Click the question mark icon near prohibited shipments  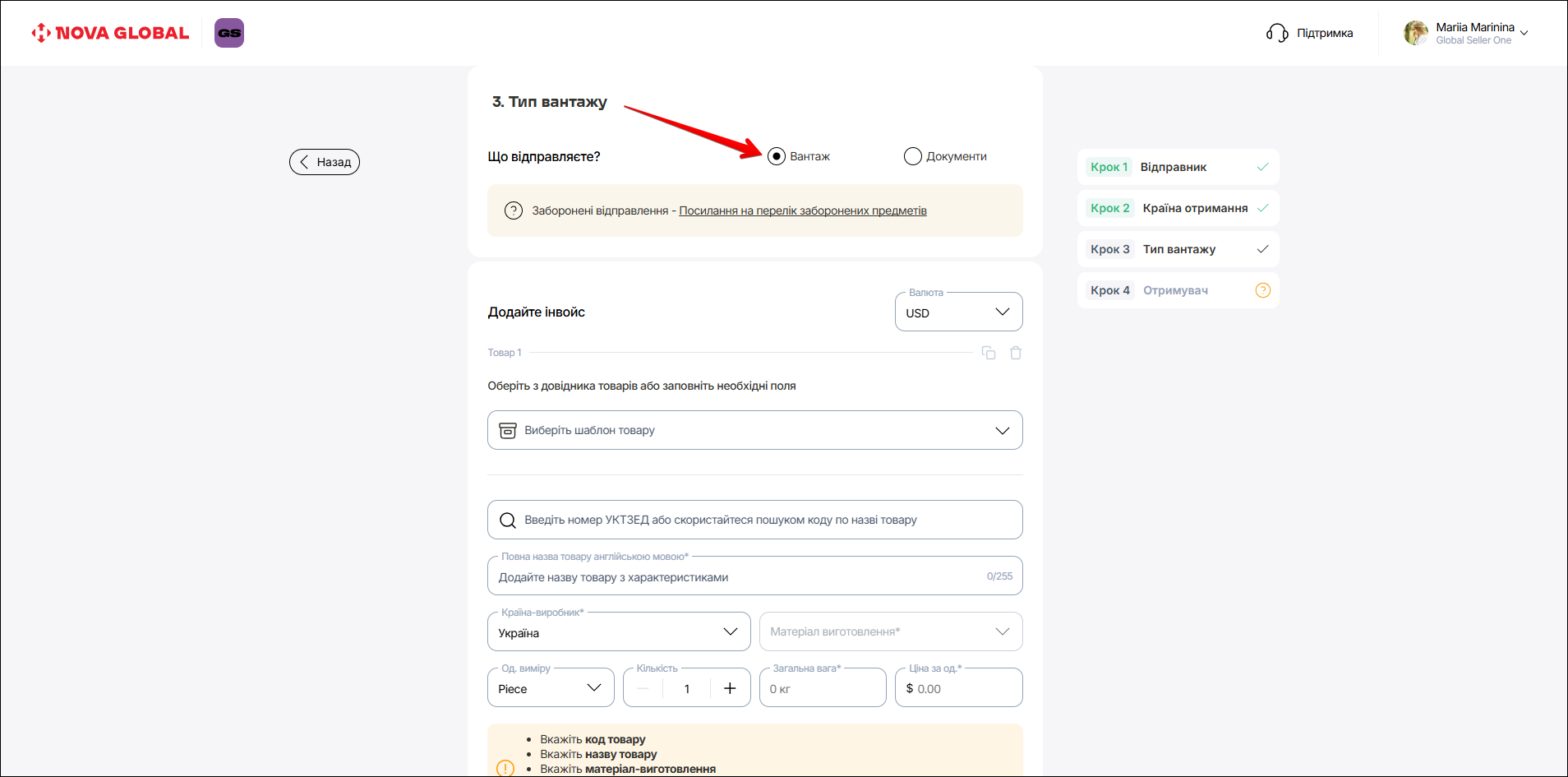coord(514,210)
